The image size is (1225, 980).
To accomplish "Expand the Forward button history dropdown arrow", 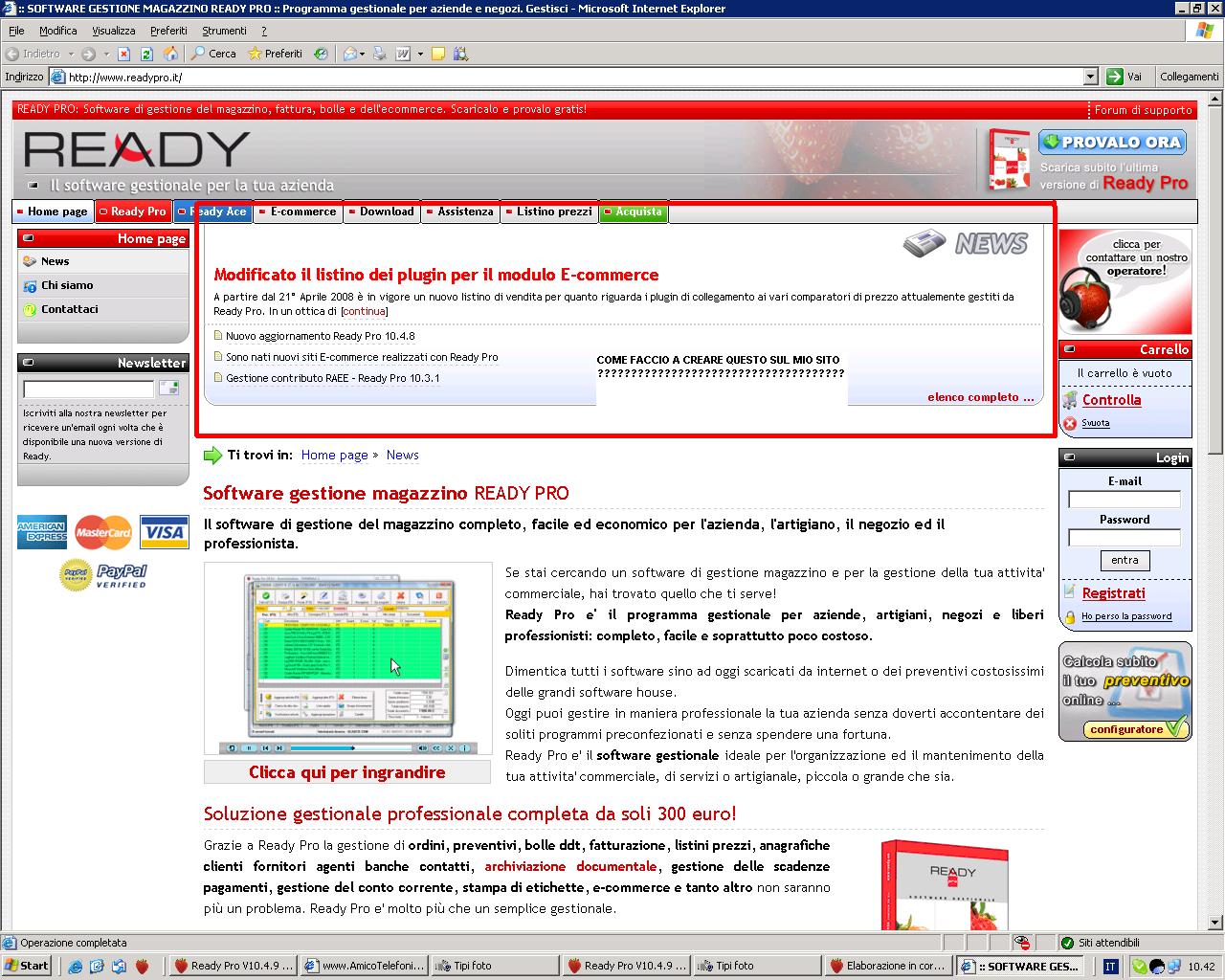I will click(105, 54).
